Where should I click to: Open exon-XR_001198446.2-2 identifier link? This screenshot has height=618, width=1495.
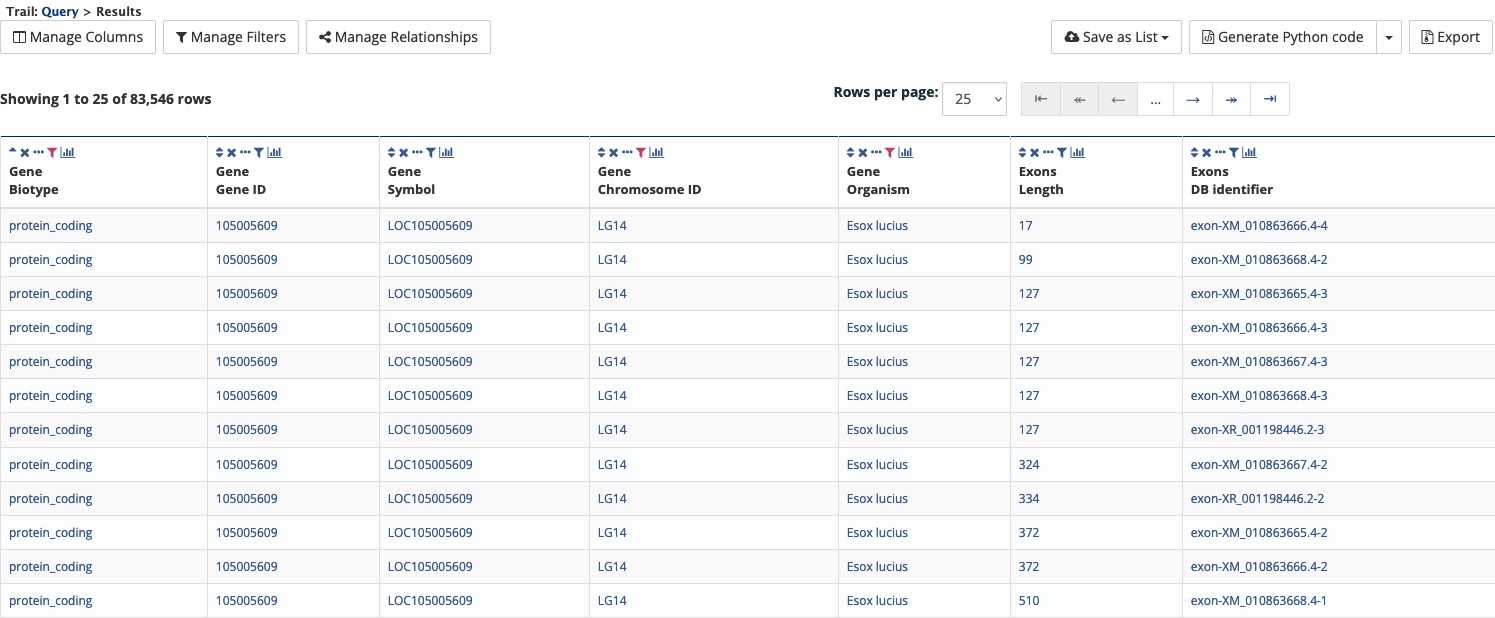pos(1257,498)
